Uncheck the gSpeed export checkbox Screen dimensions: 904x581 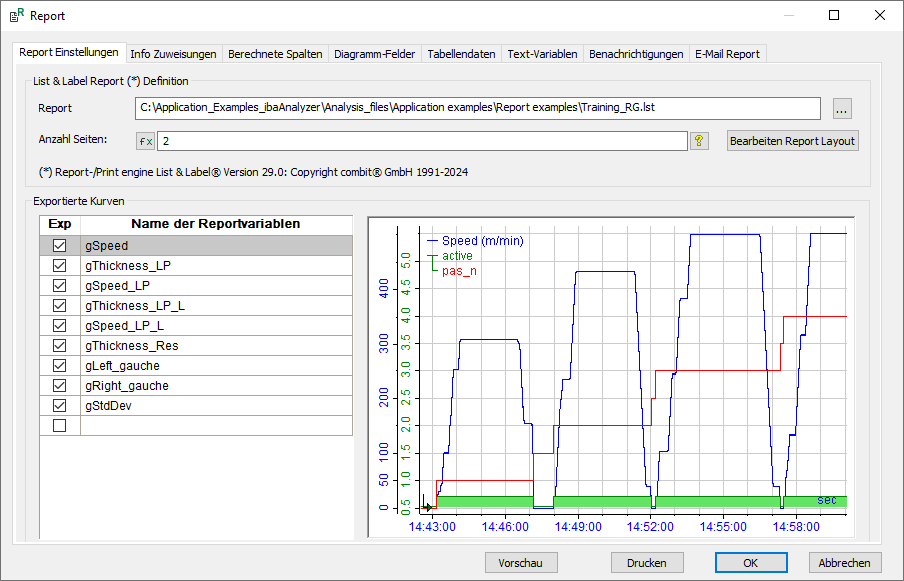(x=59, y=246)
